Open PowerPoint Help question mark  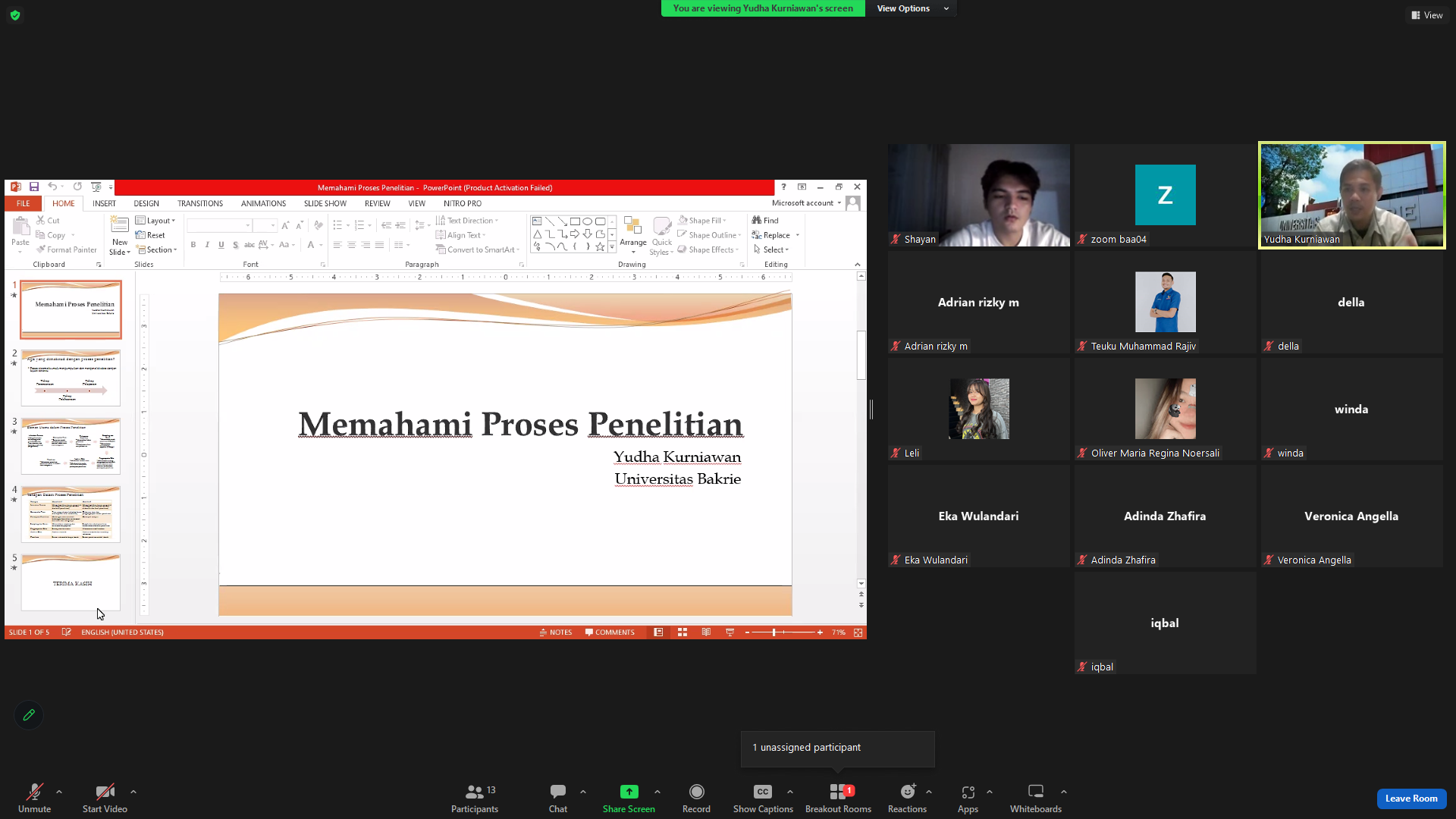[784, 187]
